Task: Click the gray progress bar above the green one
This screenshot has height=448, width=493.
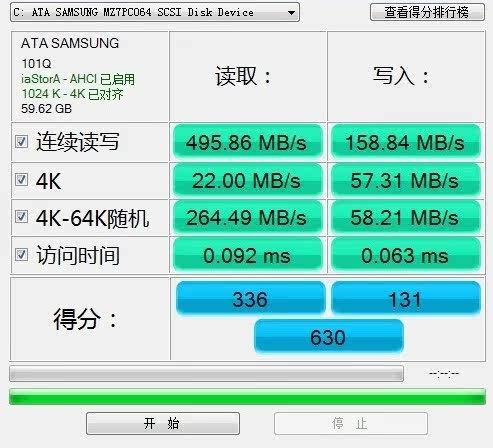Action: (206, 374)
